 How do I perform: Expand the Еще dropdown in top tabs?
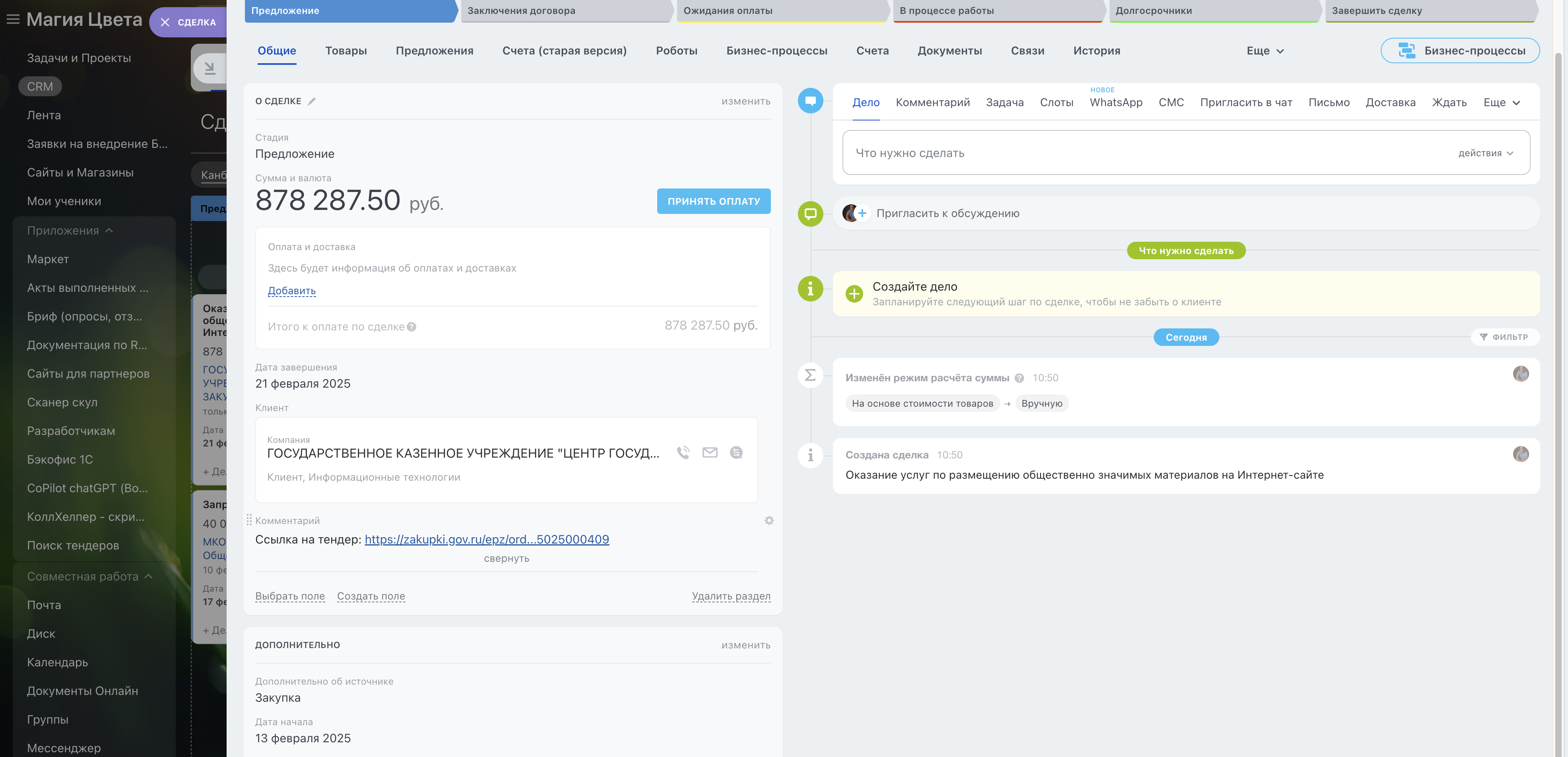(x=1264, y=51)
